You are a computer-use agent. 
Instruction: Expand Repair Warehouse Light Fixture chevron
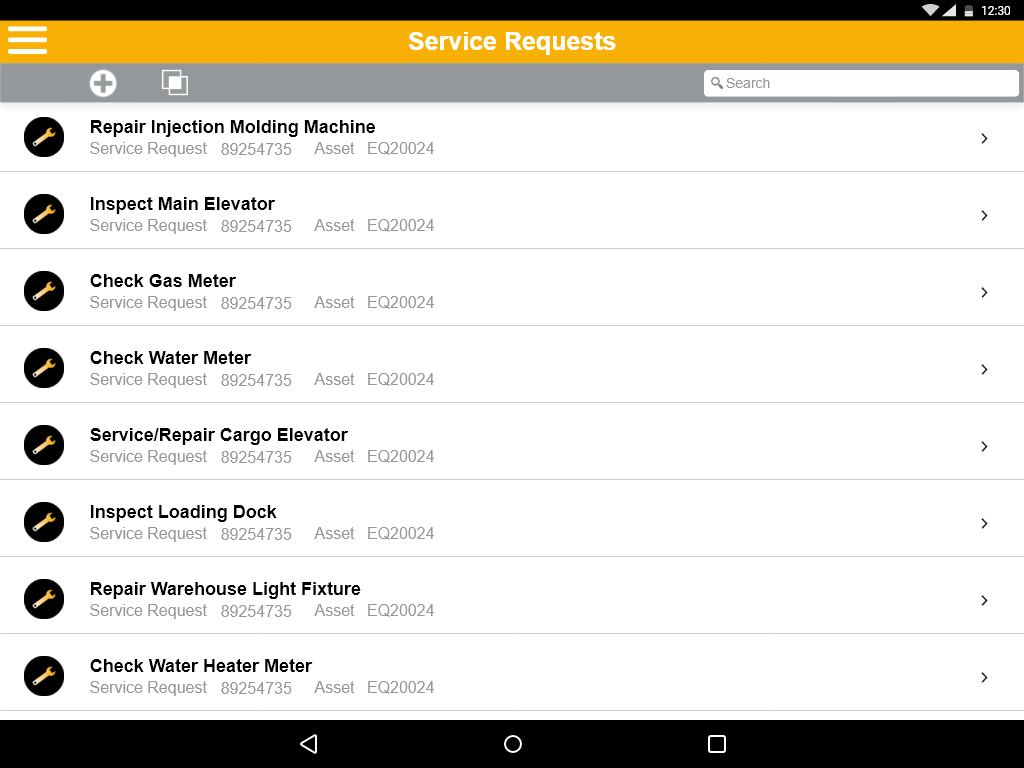point(984,600)
